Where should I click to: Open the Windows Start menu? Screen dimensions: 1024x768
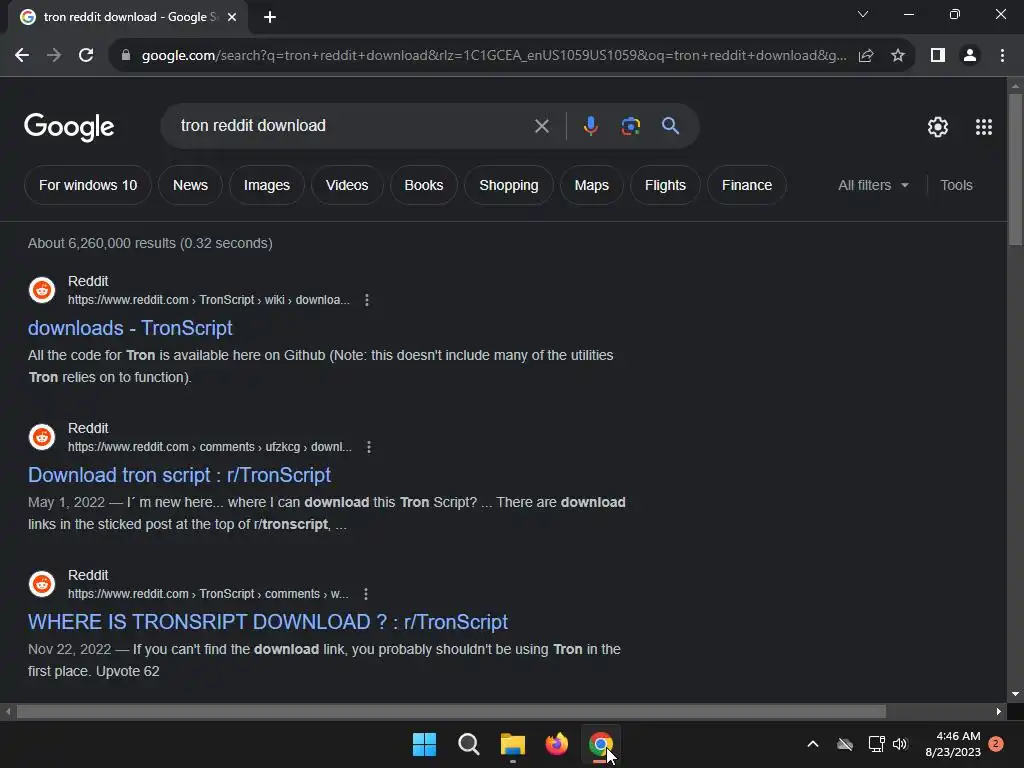pyautogui.click(x=424, y=744)
